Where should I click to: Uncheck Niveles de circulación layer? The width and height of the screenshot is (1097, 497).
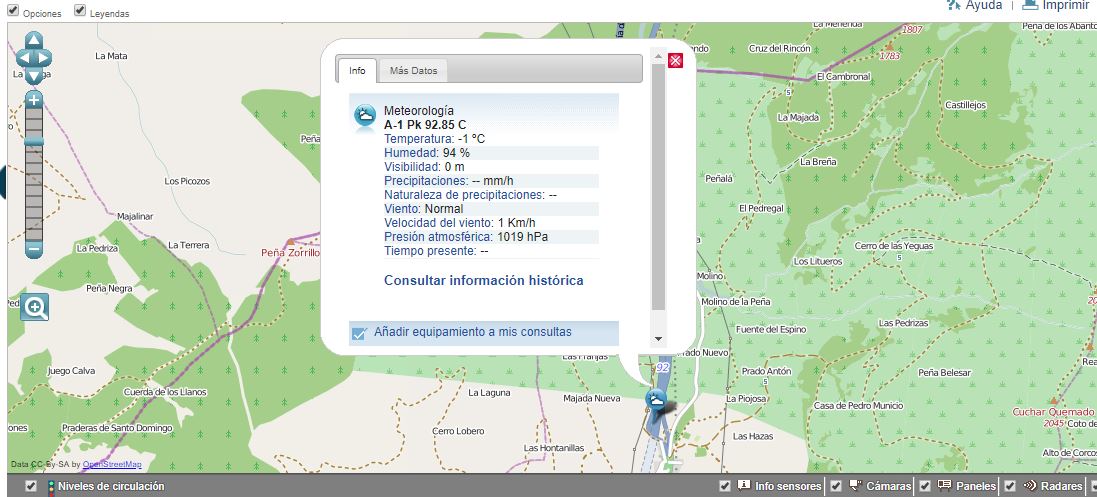coord(30,486)
